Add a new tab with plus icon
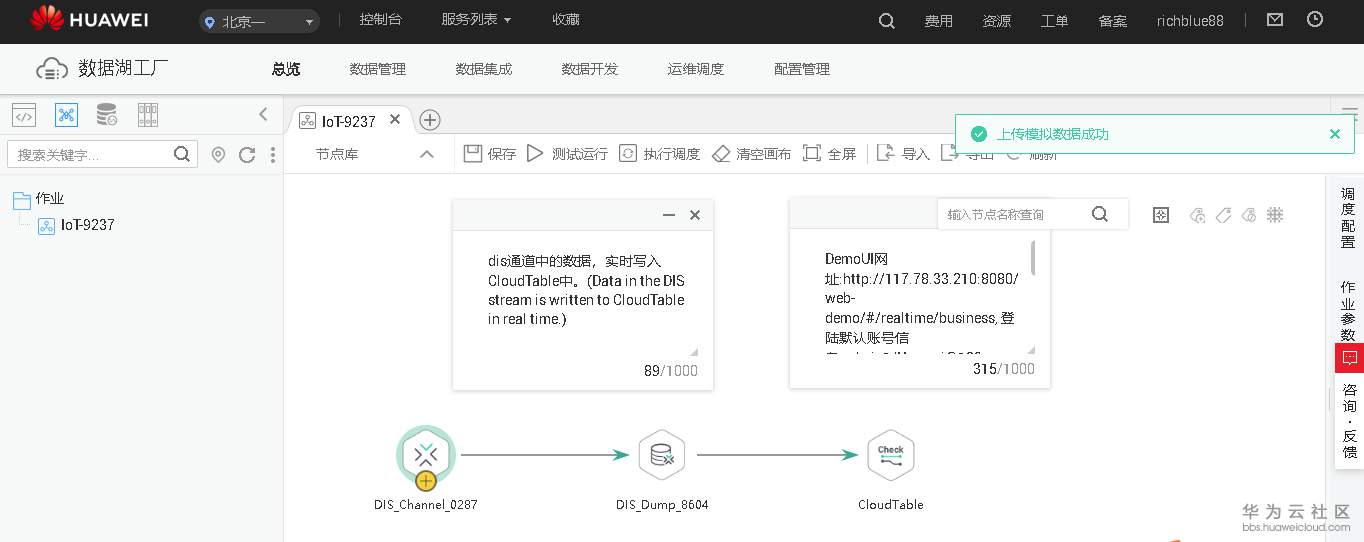 (x=430, y=120)
